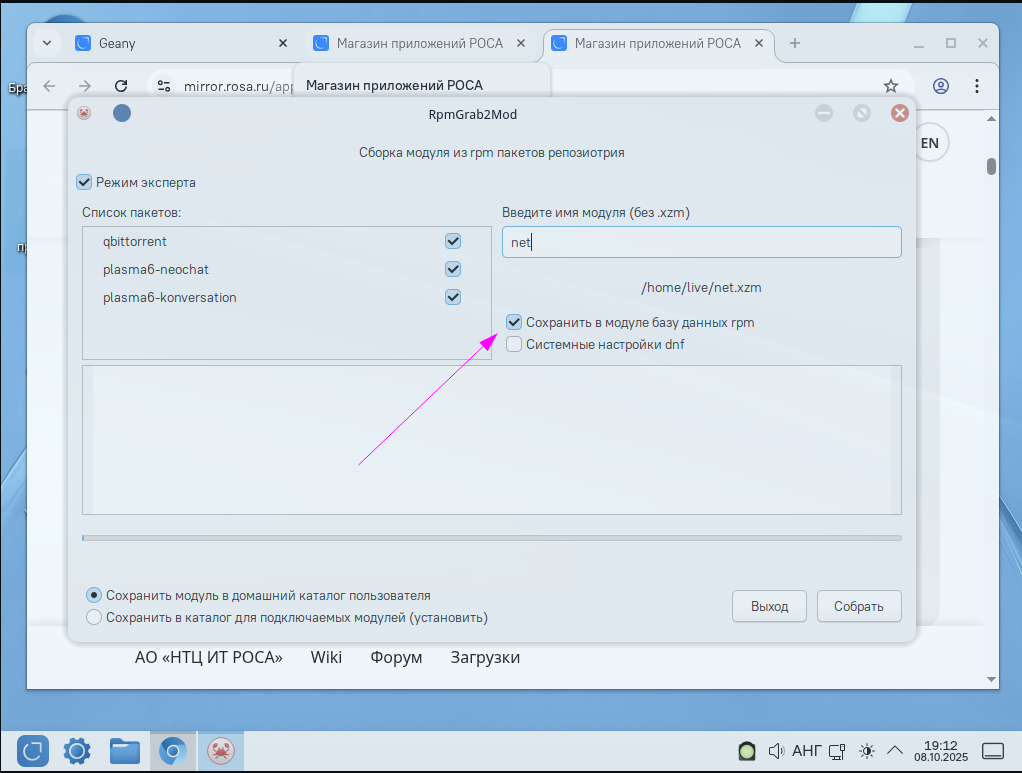Open the Загрузки footer link

pyautogui.click(x=485, y=657)
